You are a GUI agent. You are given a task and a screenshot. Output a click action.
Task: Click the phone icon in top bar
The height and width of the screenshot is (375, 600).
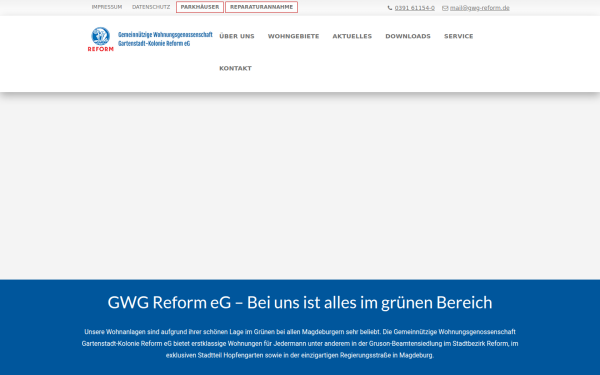click(390, 8)
